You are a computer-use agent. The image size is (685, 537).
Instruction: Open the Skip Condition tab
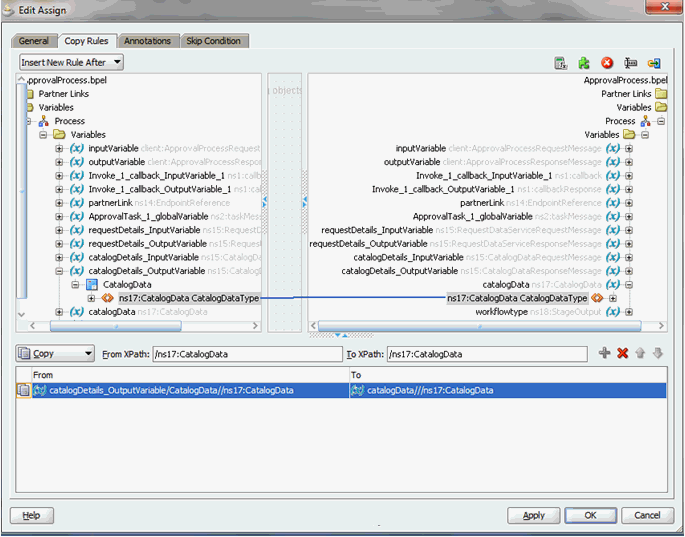[214, 41]
